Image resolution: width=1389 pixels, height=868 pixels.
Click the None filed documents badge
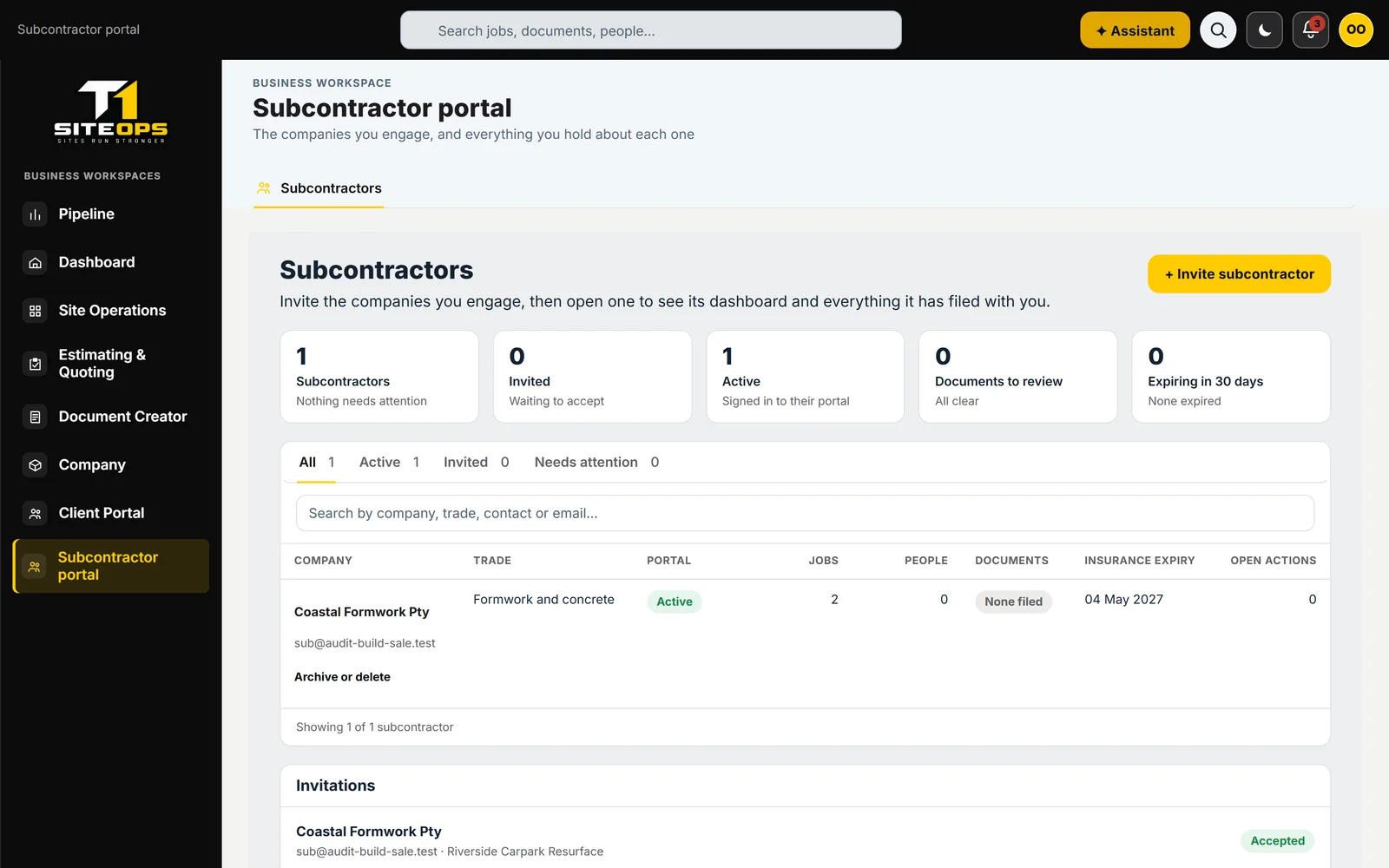point(1013,602)
